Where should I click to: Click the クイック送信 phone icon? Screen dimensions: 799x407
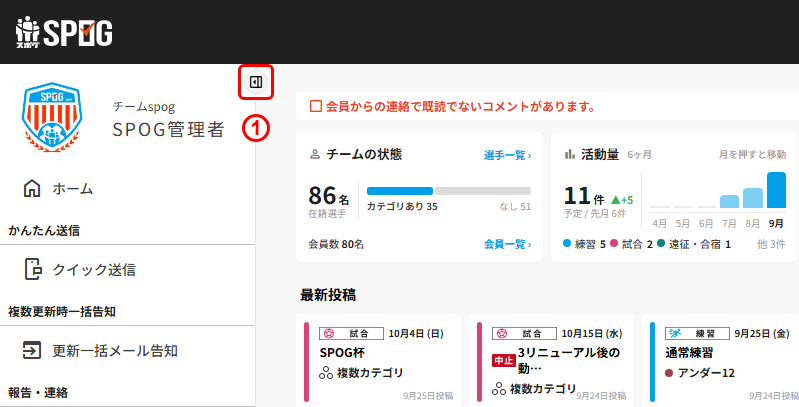(x=33, y=269)
